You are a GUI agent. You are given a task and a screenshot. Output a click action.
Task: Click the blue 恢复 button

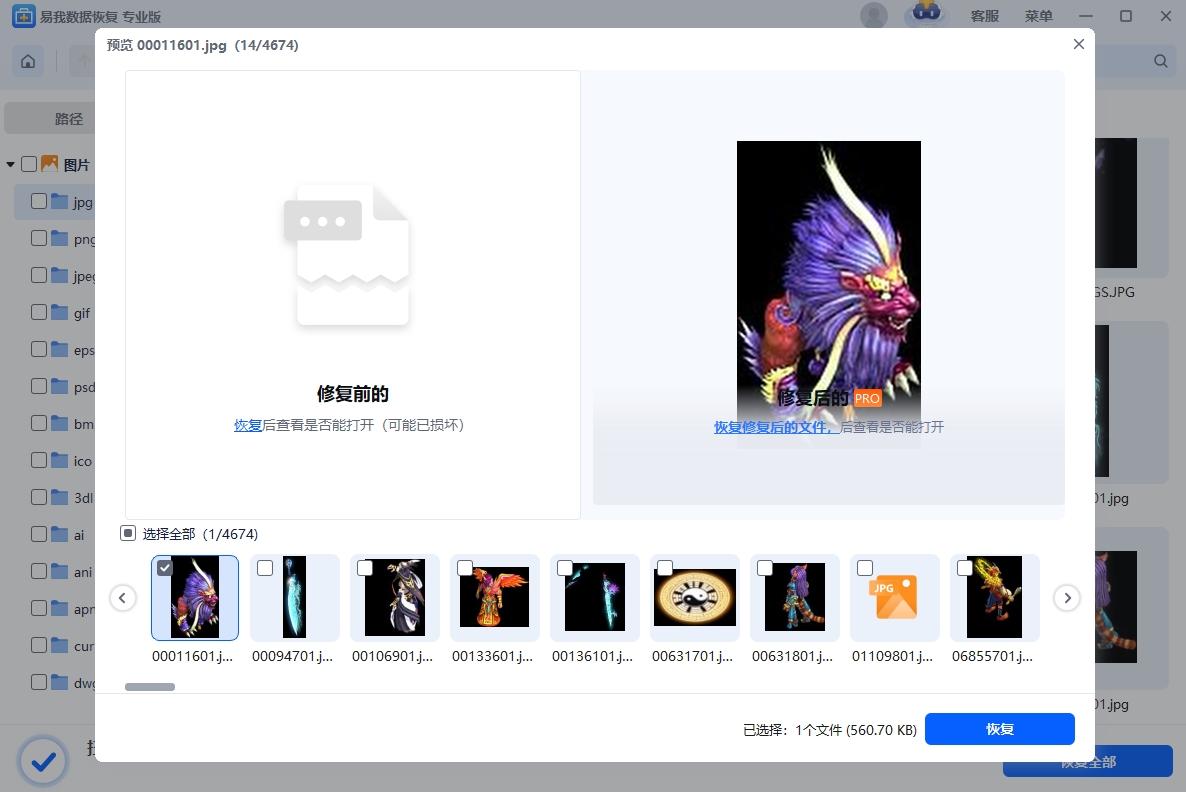click(x=999, y=728)
